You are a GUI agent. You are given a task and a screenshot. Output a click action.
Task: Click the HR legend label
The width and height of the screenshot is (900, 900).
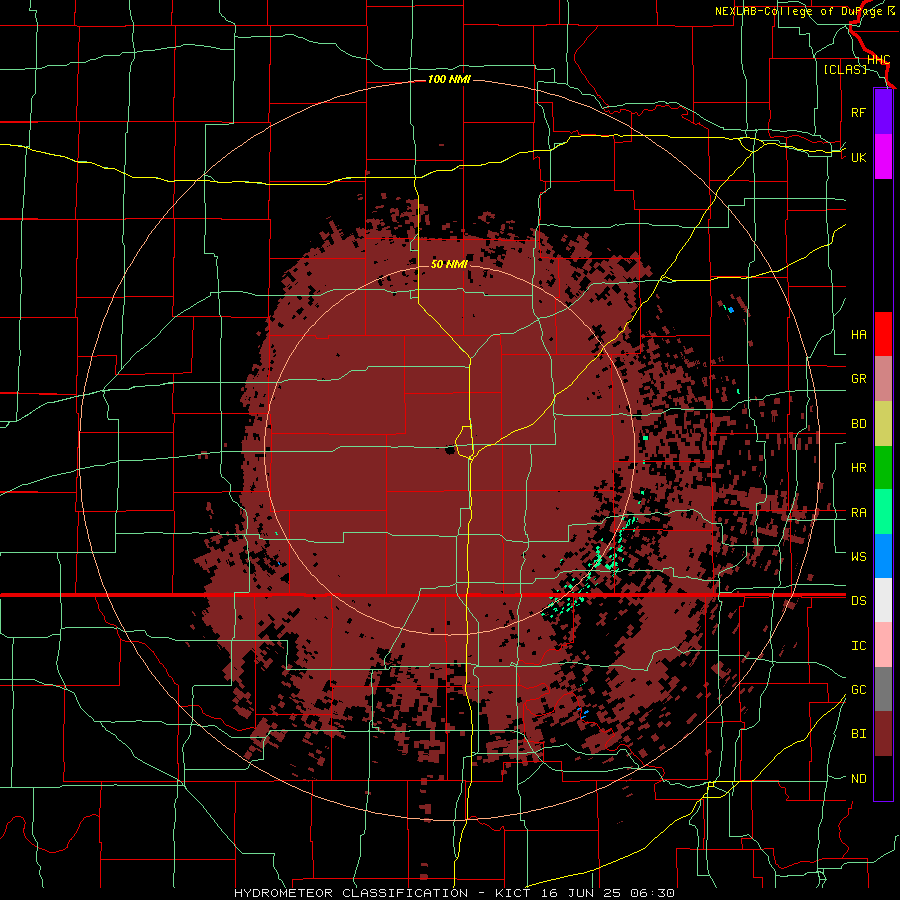[x=858, y=468]
